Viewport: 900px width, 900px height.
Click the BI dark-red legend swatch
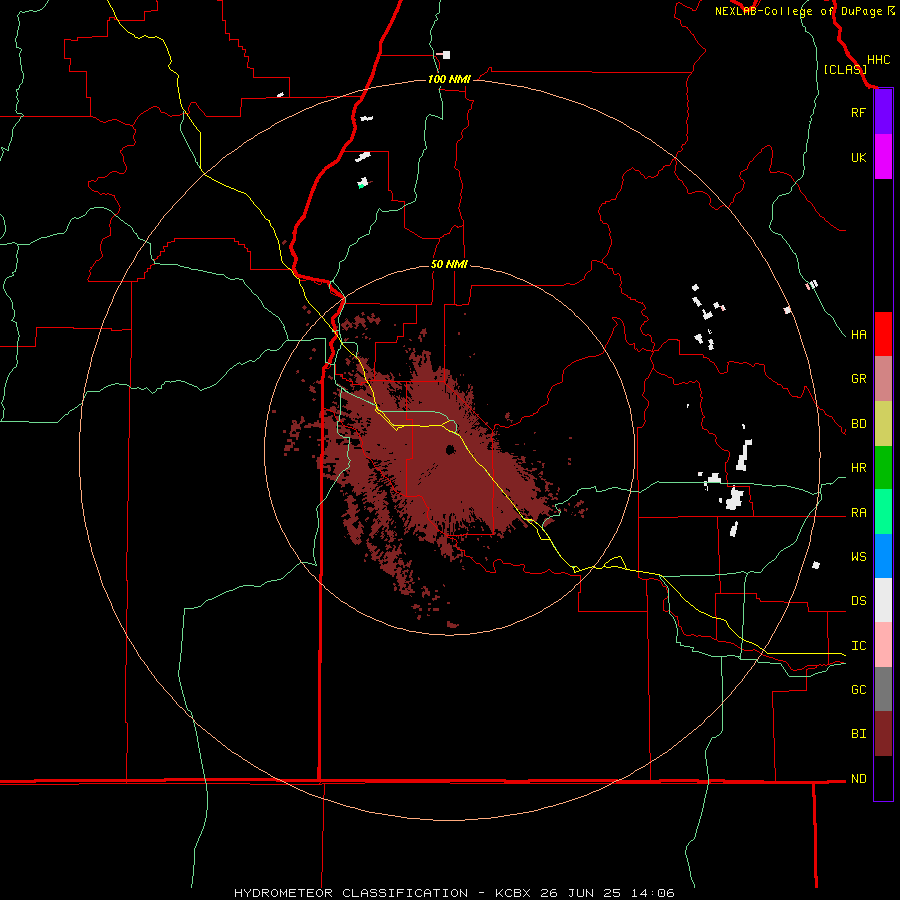coord(883,734)
